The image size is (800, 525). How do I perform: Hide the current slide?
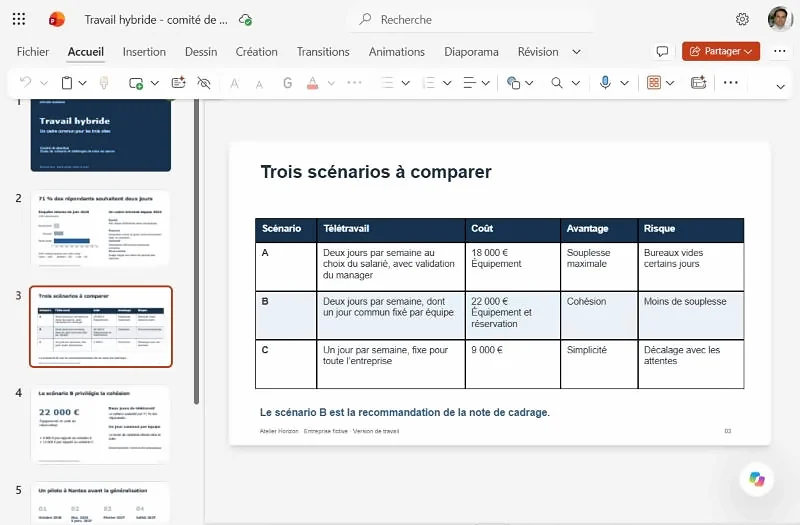[x=204, y=83]
